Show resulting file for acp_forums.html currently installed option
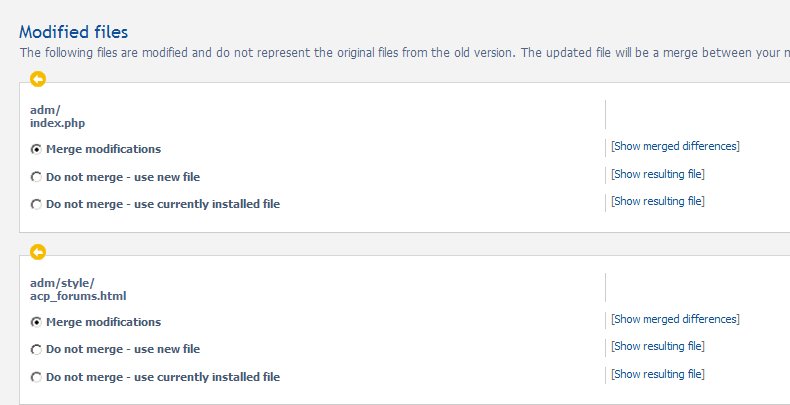 658,374
